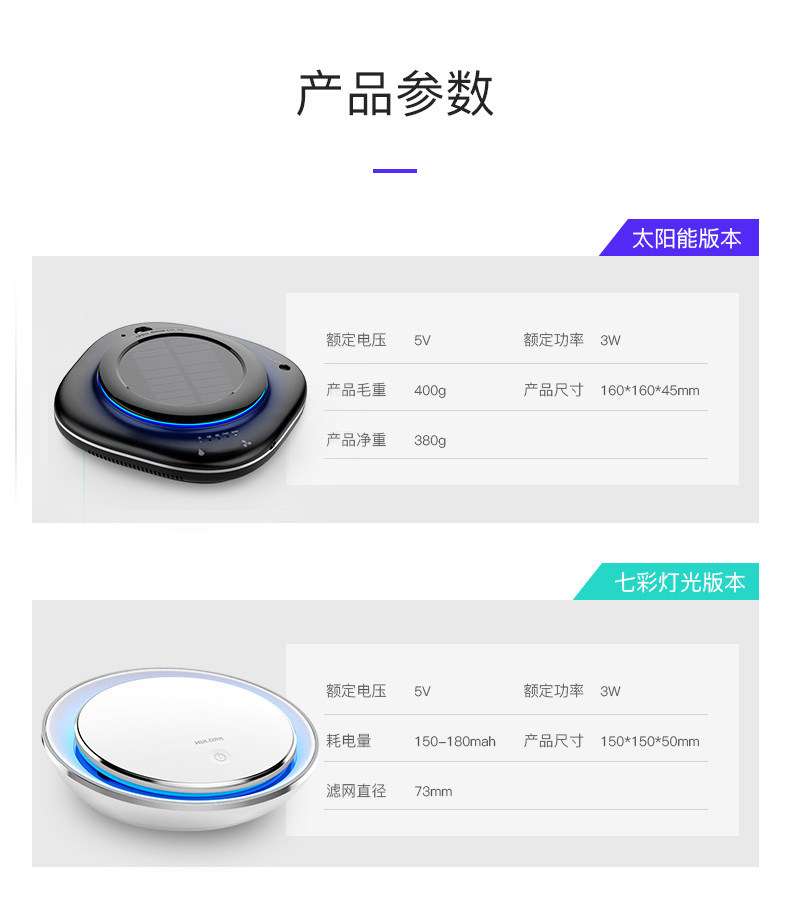The height and width of the screenshot is (923, 790).
Task: Click the blue indicator lights on black purifier
Action: click(218, 436)
